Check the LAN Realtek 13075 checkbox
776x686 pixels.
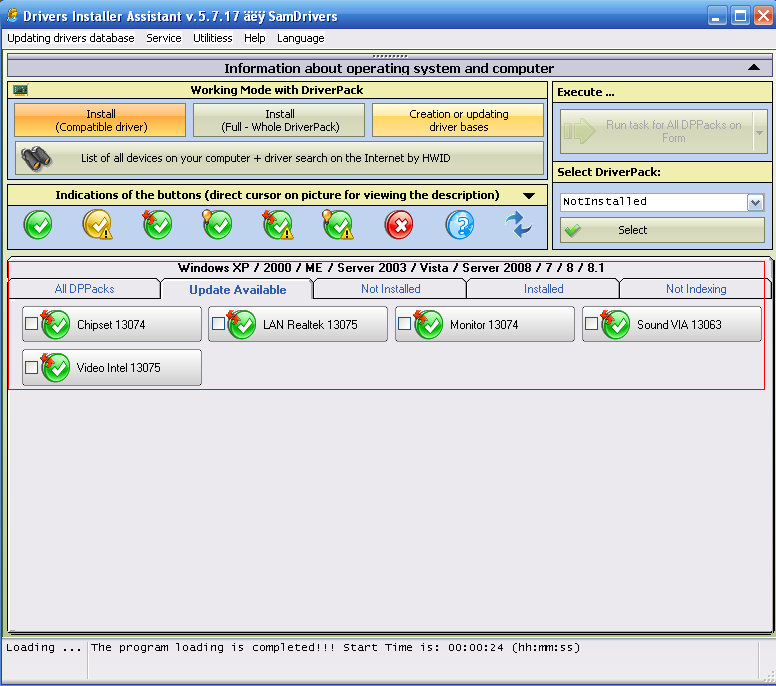[x=218, y=324]
